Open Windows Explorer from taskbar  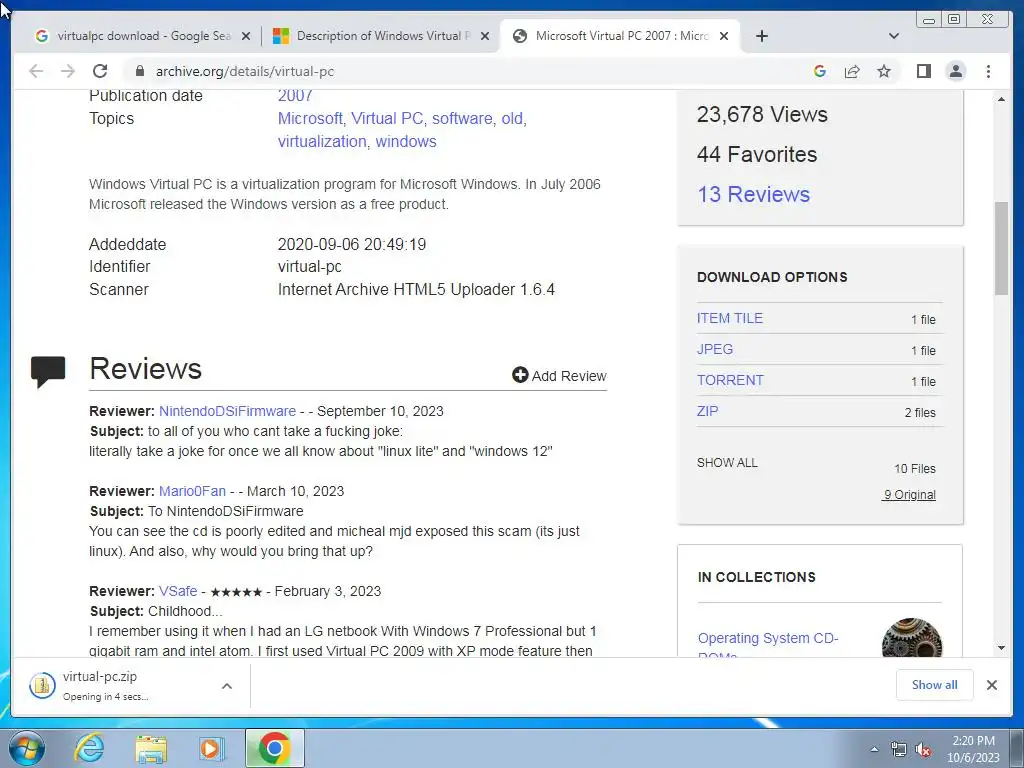pyautogui.click(x=152, y=748)
